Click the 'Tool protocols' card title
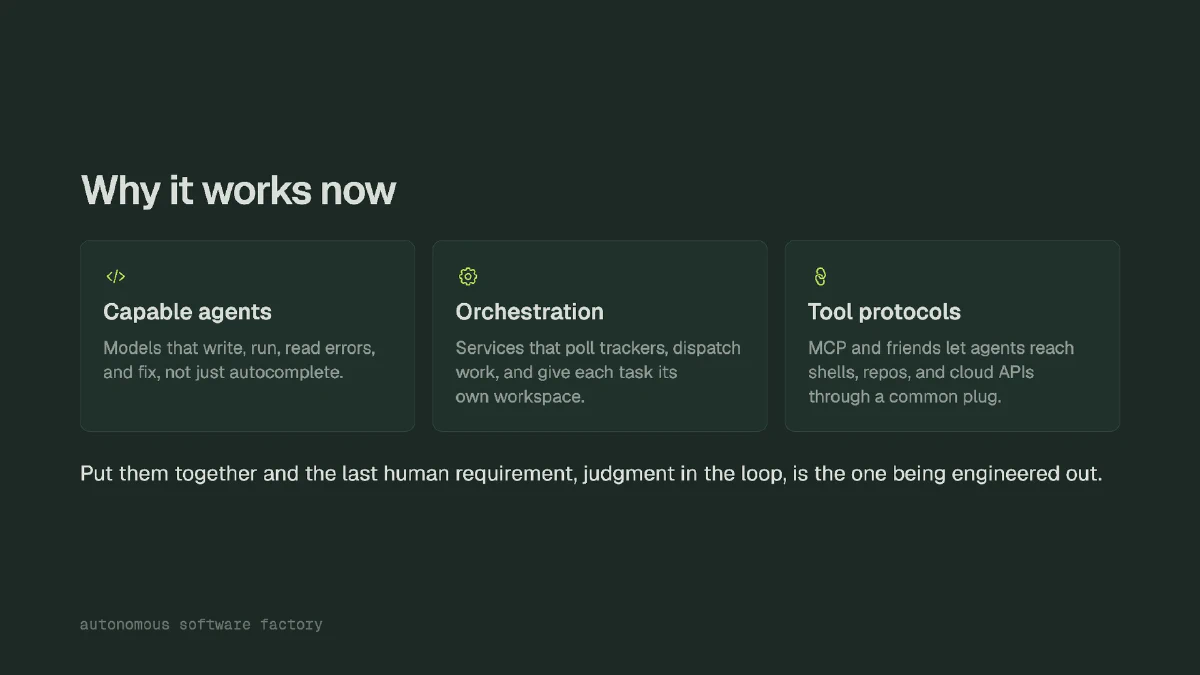Screen dimensions: 1200x675 pos(884,312)
